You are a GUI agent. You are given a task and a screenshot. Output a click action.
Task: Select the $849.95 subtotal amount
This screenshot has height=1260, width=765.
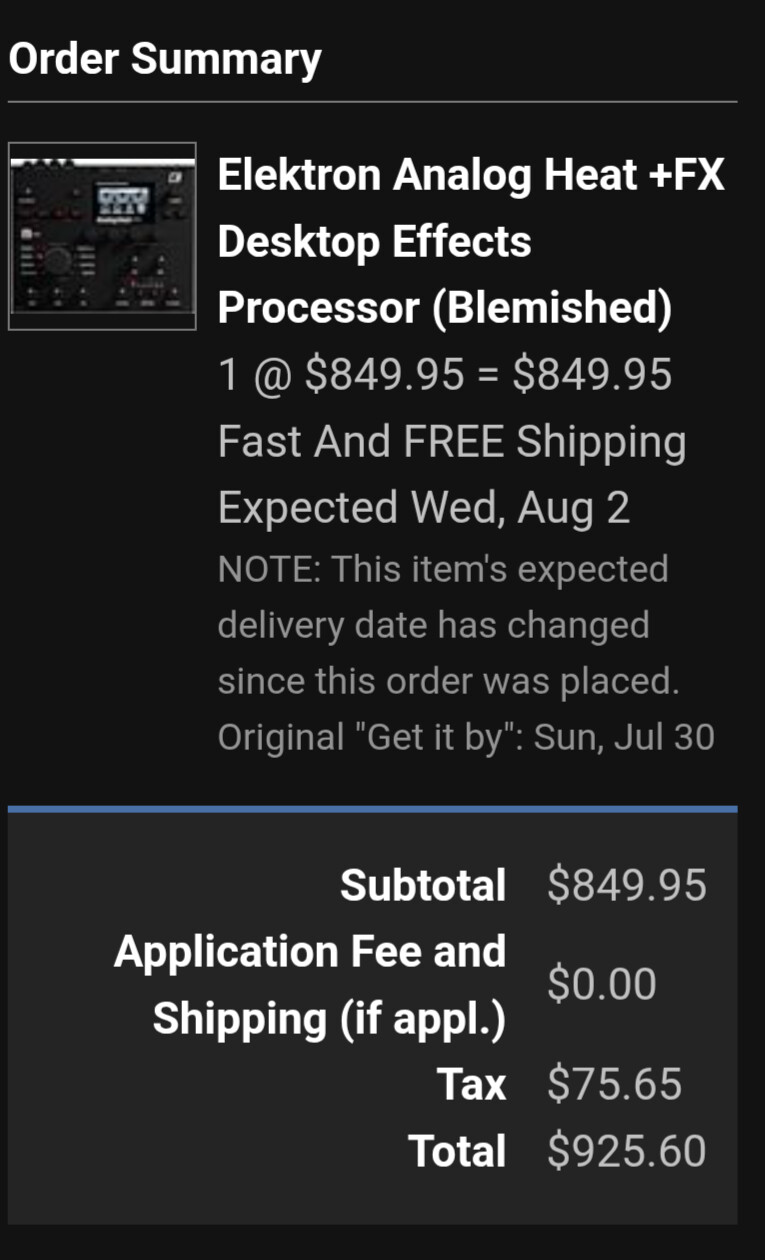(627, 885)
